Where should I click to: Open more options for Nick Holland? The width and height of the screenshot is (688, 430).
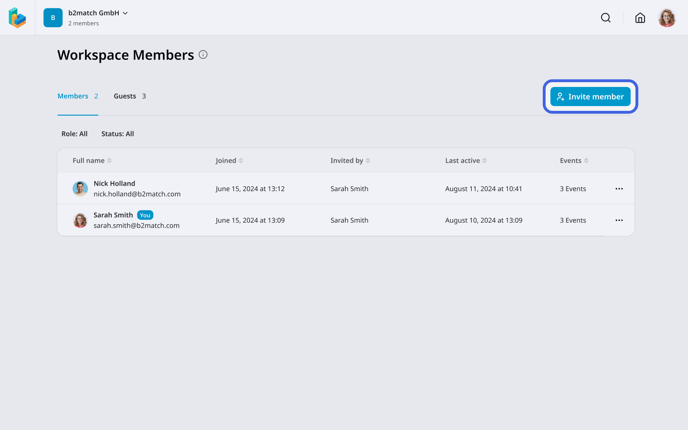click(x=619, y=189)
